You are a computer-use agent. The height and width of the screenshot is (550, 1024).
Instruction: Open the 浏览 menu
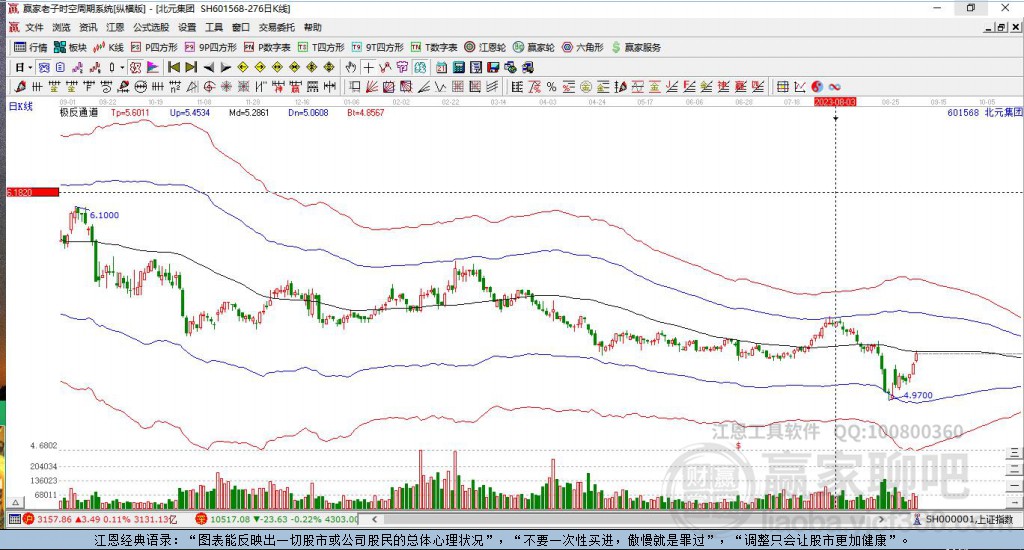pyautogui.click(x=61, y=27)
